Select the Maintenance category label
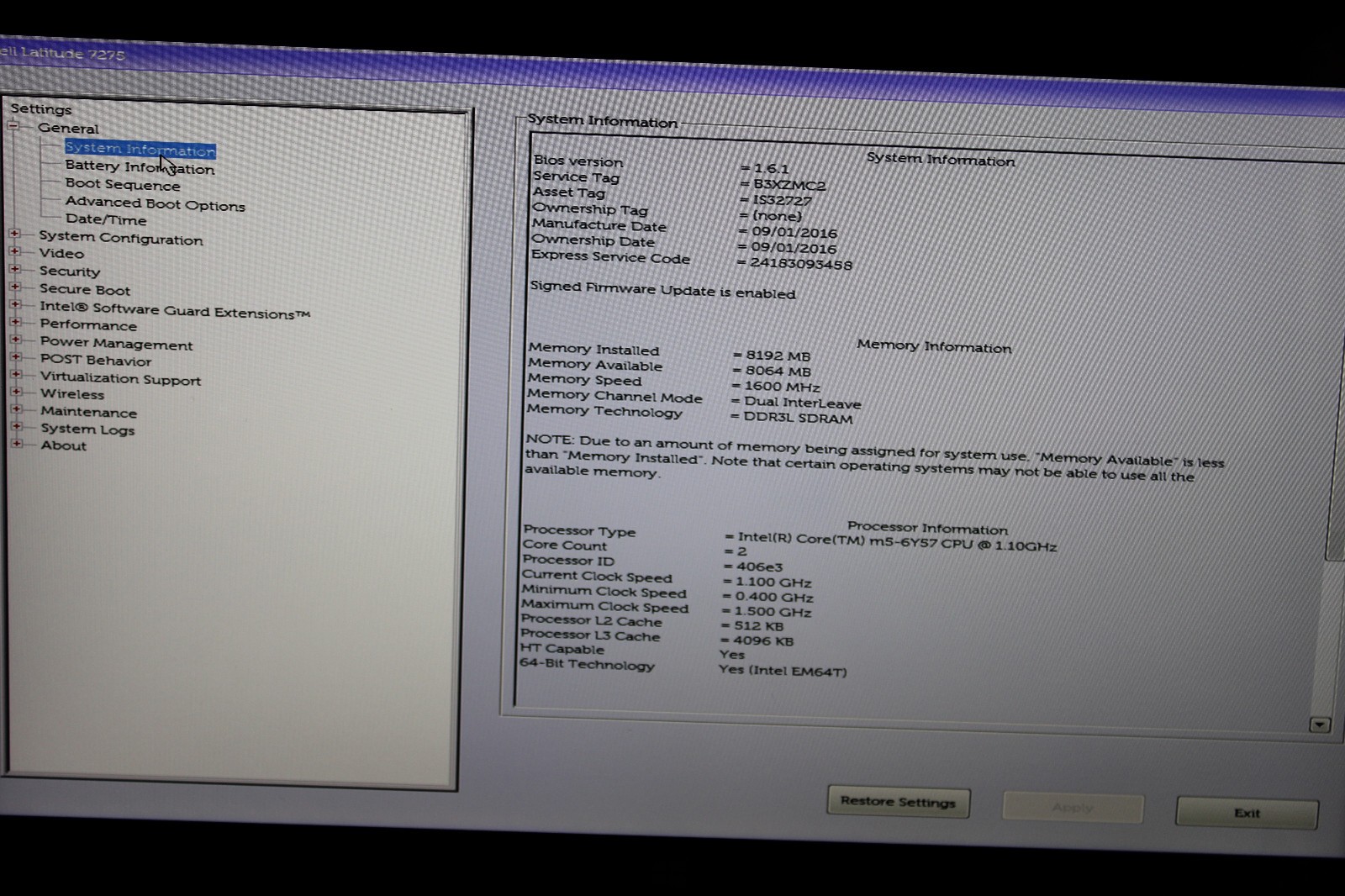The height and width of the screenshot is (896, 1345). click(x=89, y=412)
